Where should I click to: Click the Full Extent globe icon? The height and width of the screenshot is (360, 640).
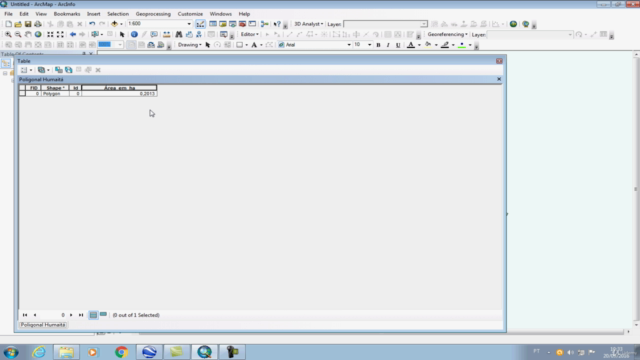click(38, 35)
